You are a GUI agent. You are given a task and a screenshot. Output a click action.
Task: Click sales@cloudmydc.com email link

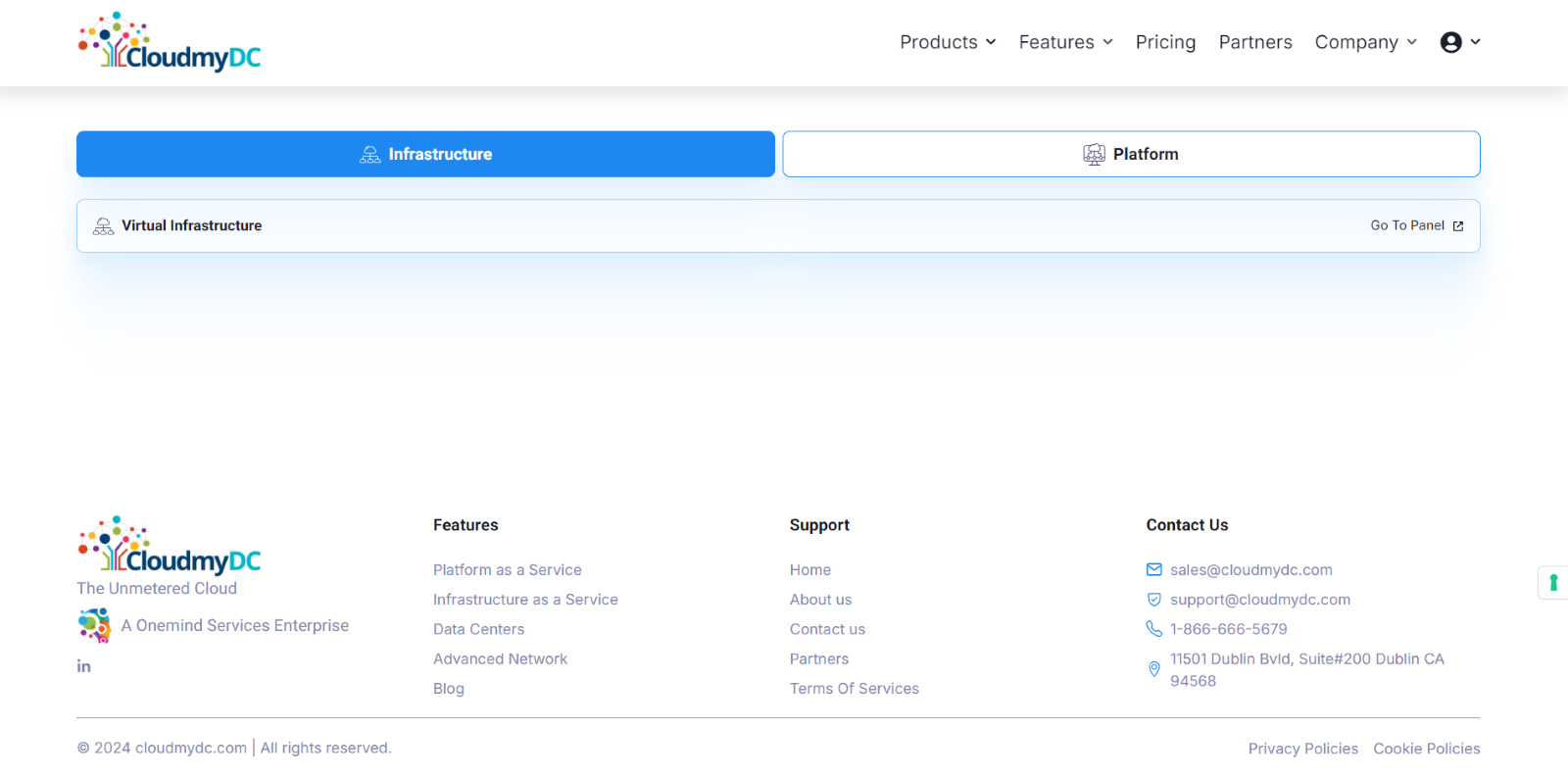(x=1251, y=570)
